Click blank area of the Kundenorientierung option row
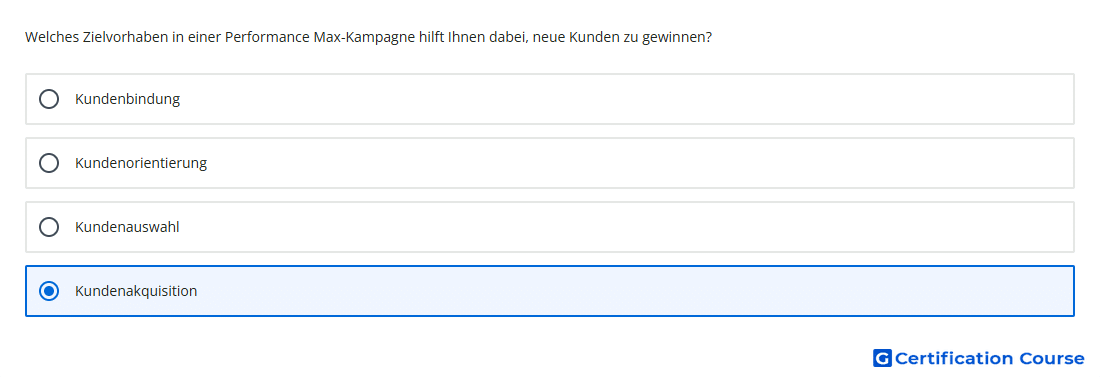This screenshot has height=377, width=1100. pos(631,163)
